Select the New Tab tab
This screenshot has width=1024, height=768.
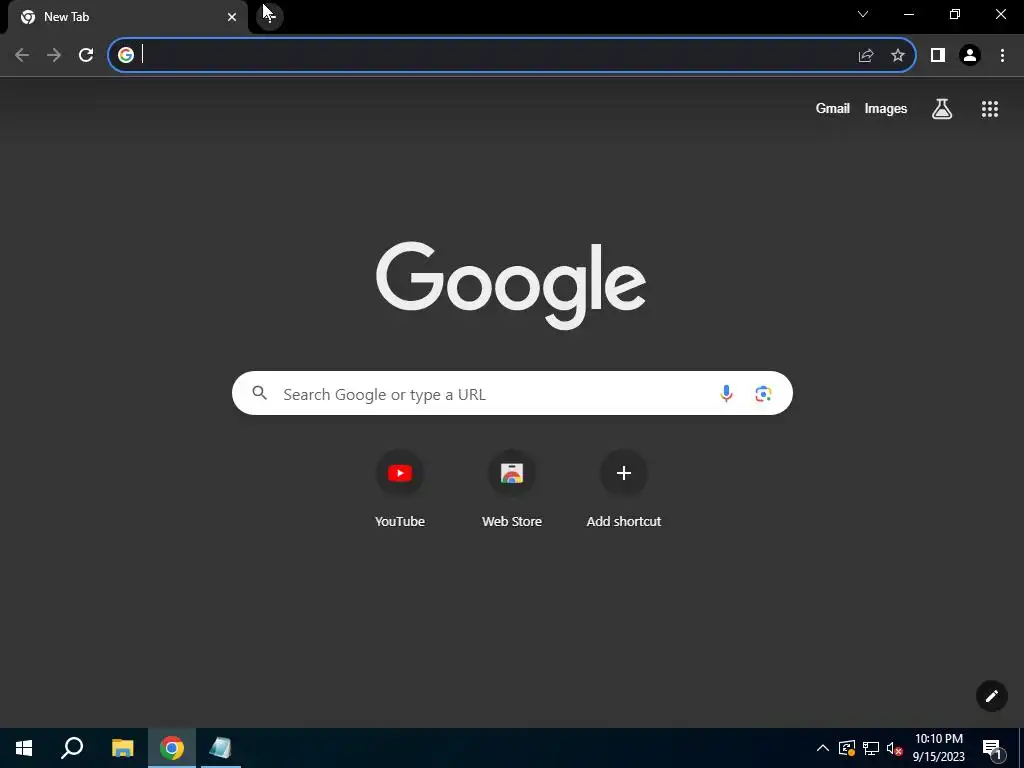pyautogui.click(x=127, y=17)
